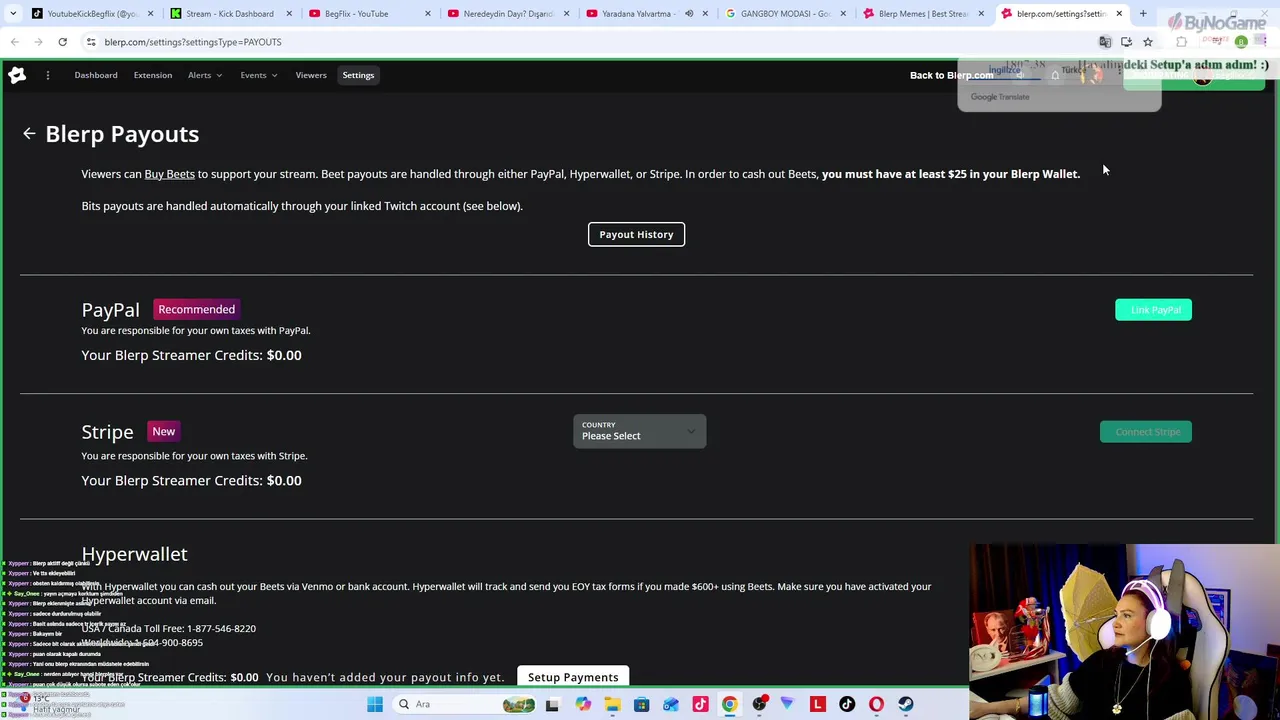The image size is (1280, 720).
Task: Switch to YoutubeKickBegflix tab
Action: click(90, 14)
